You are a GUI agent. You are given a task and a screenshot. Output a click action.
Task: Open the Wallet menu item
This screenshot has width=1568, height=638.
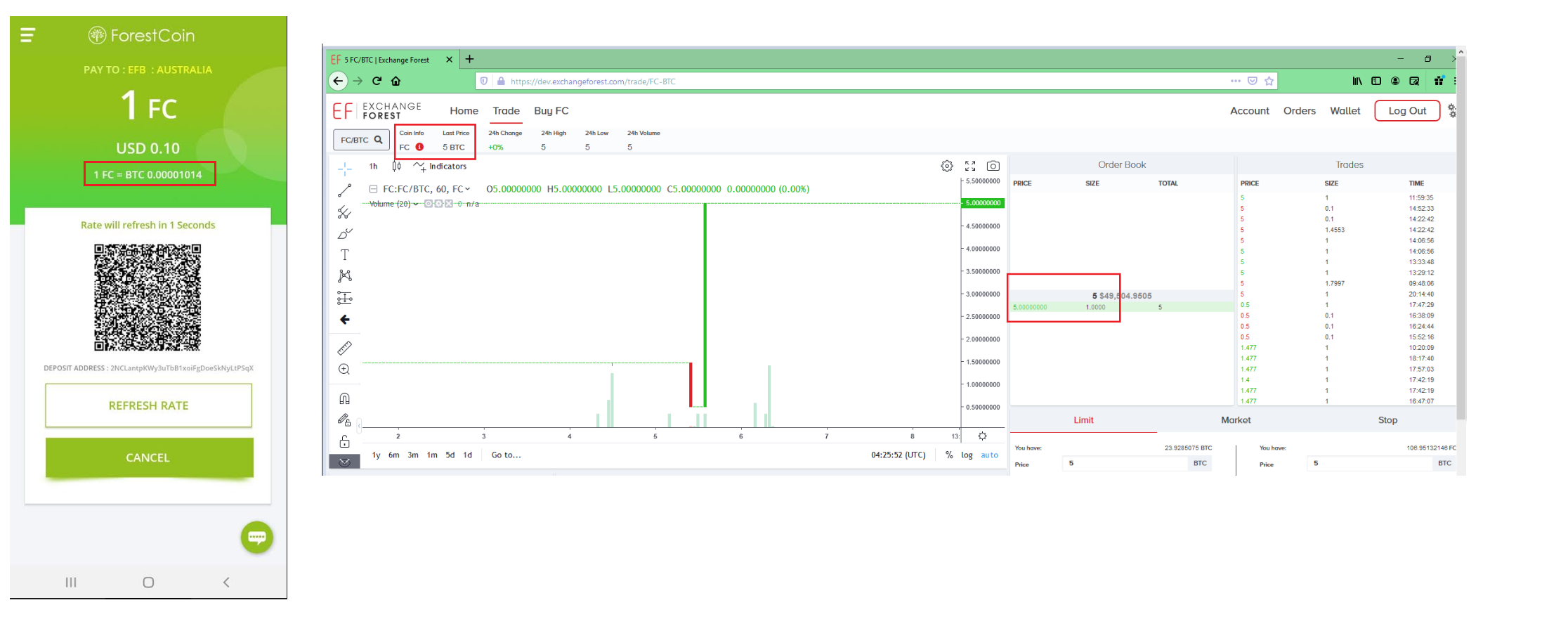(x=1345, y=111)
